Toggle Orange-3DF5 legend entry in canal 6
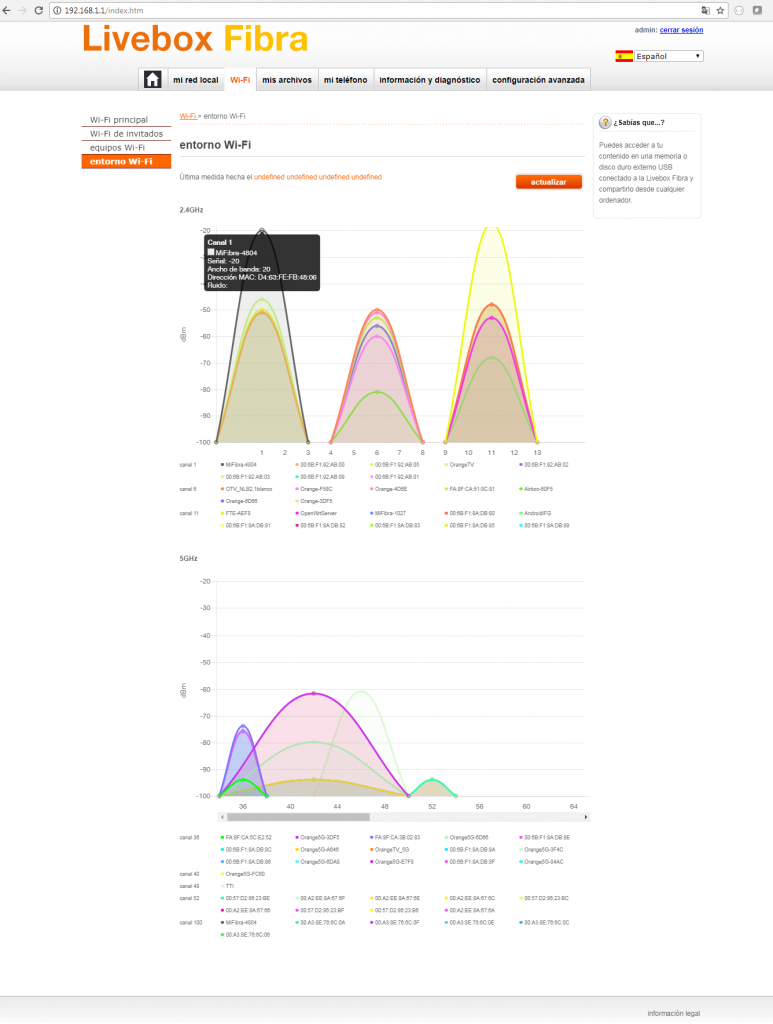This screenshot has height=1024, width=773. [314, 502]
